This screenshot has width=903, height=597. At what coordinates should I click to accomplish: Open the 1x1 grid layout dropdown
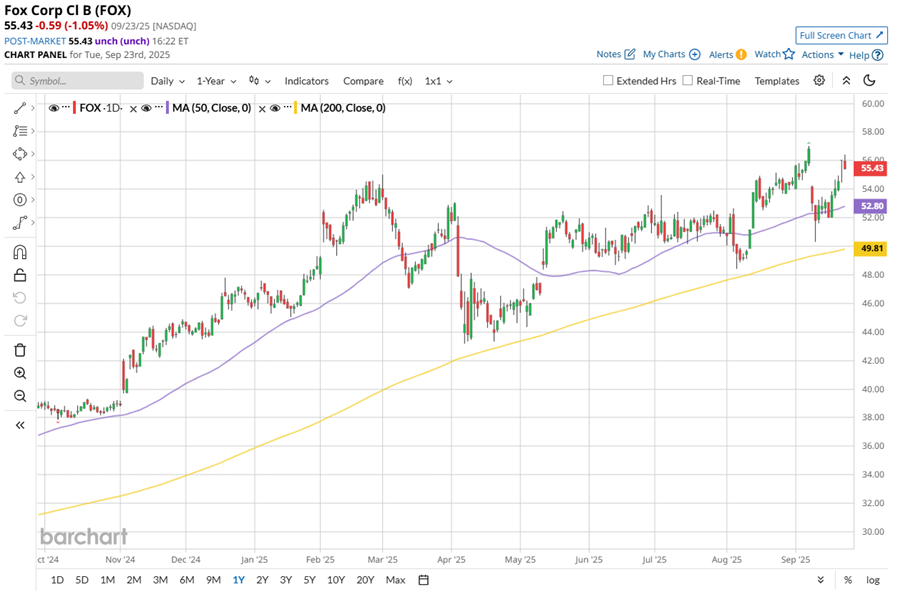pos(439,81)
